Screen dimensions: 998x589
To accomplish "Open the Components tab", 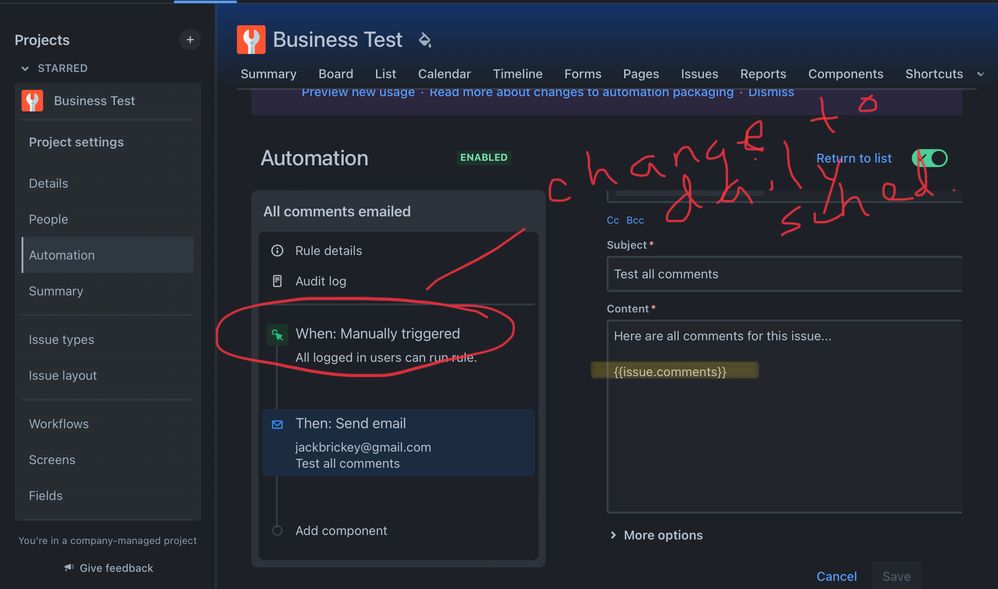I will coord(845,74).
